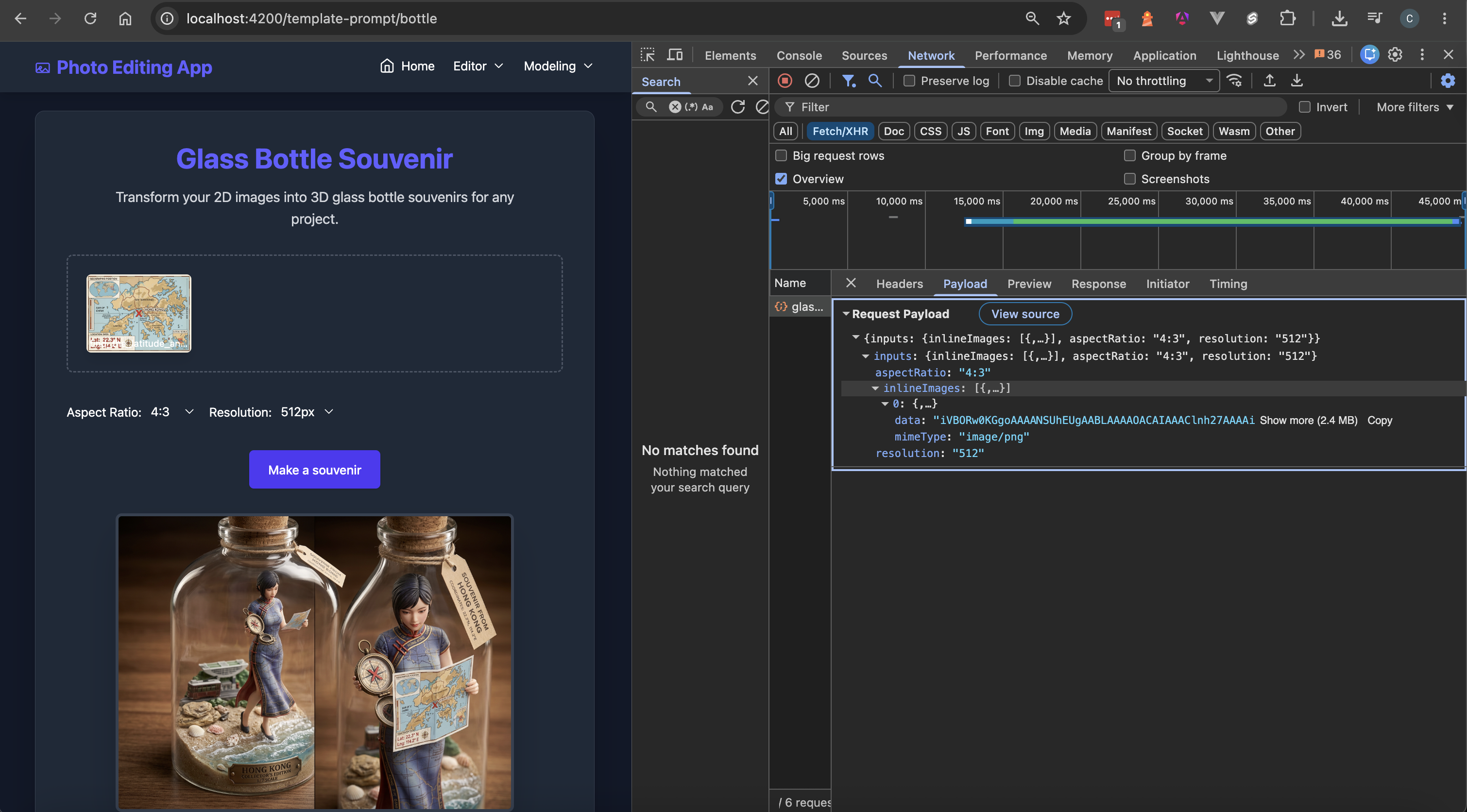
Task: Import a HAR file with upload icon
Action: [1269, 81]
